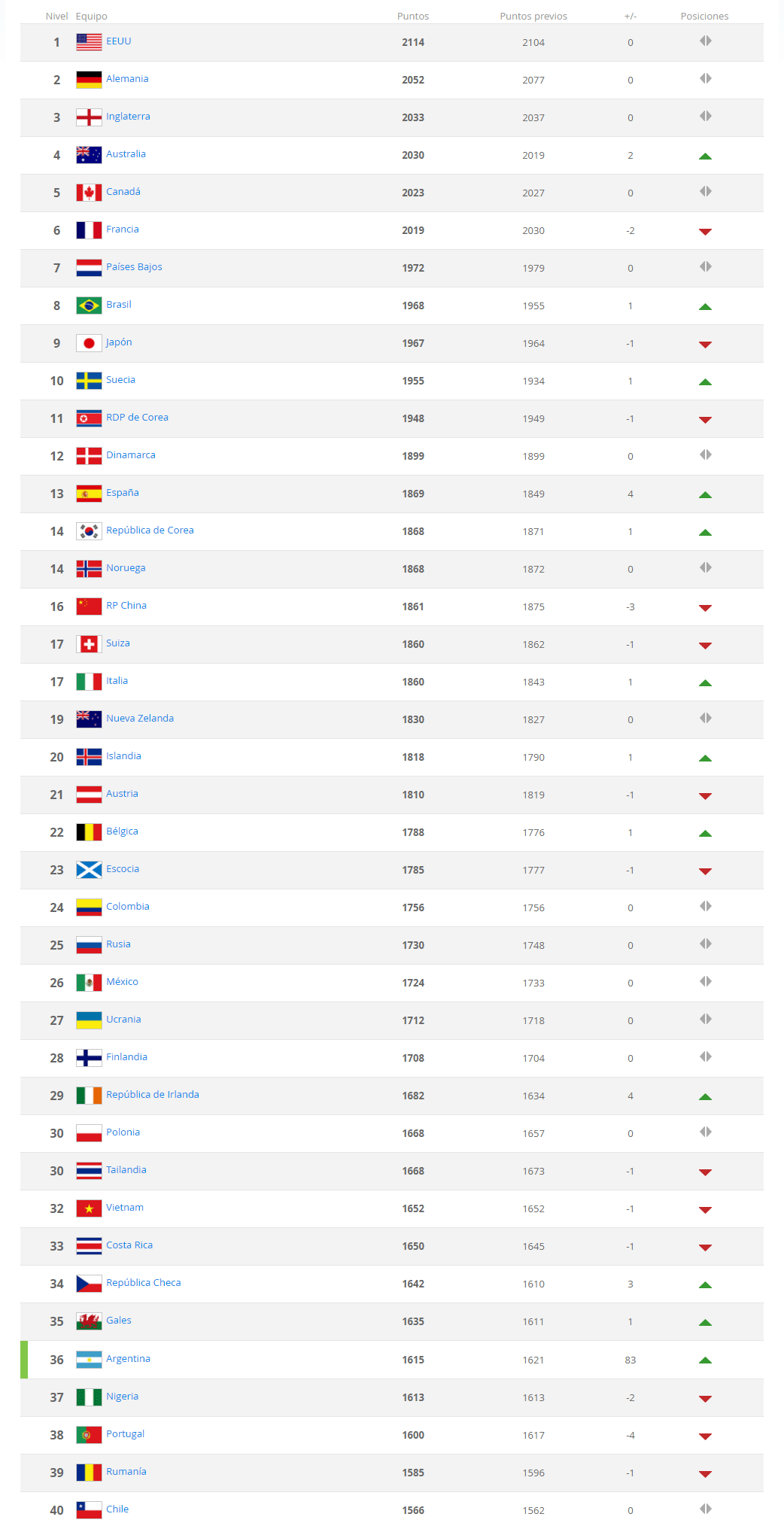
Task: Click the Posiciones column header
Action: [704, 16]
